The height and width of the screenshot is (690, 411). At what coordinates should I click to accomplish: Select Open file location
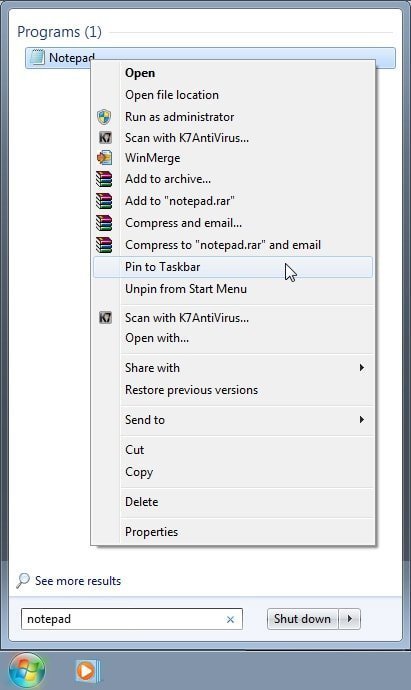point(233,95)
